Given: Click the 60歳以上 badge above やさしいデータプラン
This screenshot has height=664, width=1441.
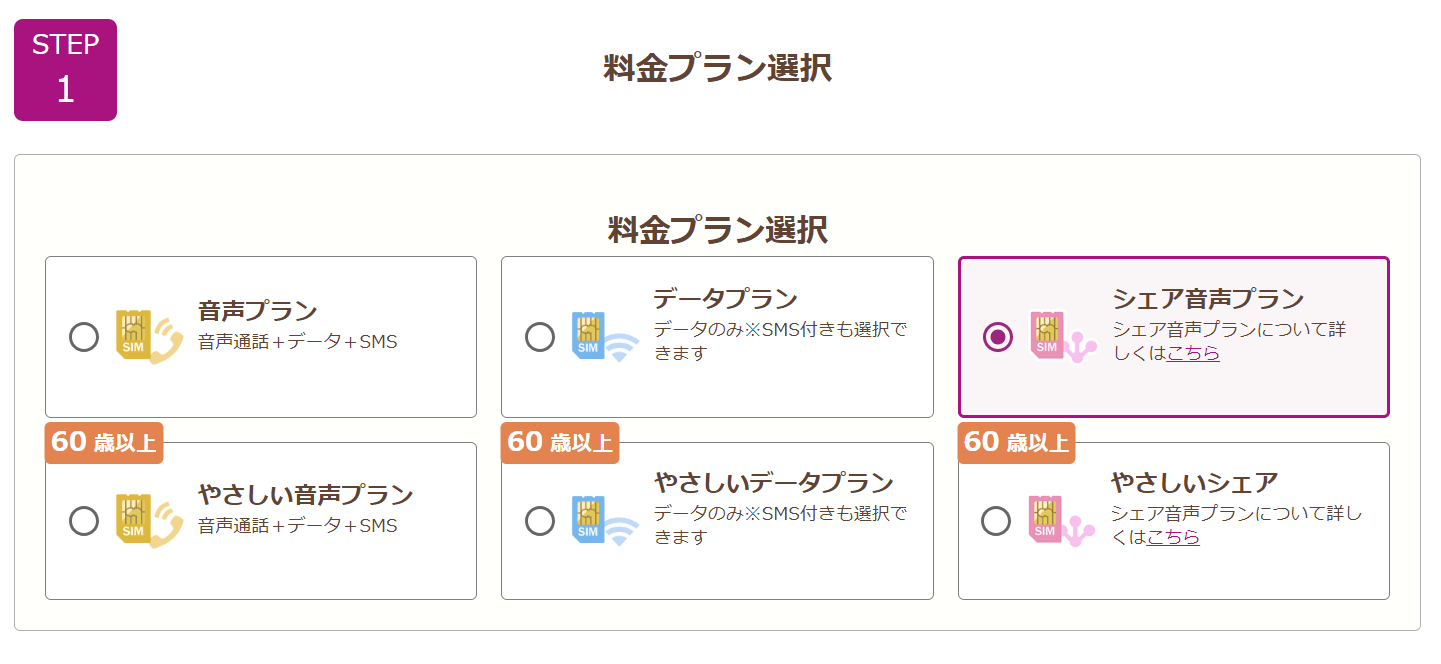Looking at the screenshot, I should [560, 443].
